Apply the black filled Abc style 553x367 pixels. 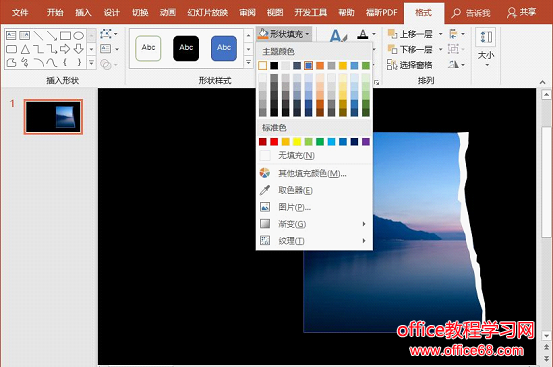point(186,48)
